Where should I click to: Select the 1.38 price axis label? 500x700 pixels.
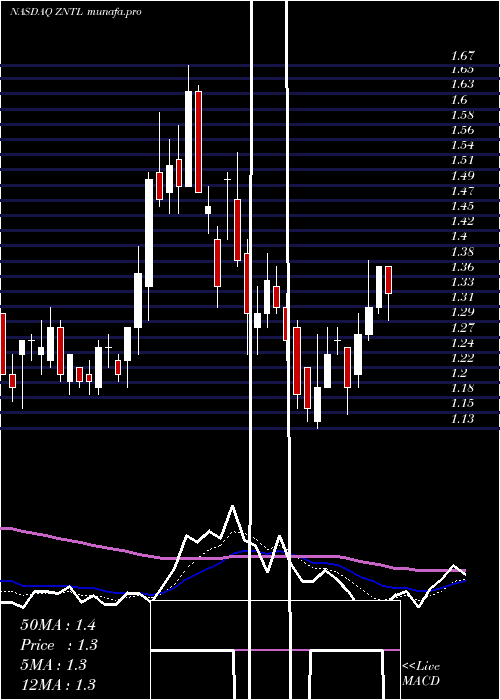462,252
